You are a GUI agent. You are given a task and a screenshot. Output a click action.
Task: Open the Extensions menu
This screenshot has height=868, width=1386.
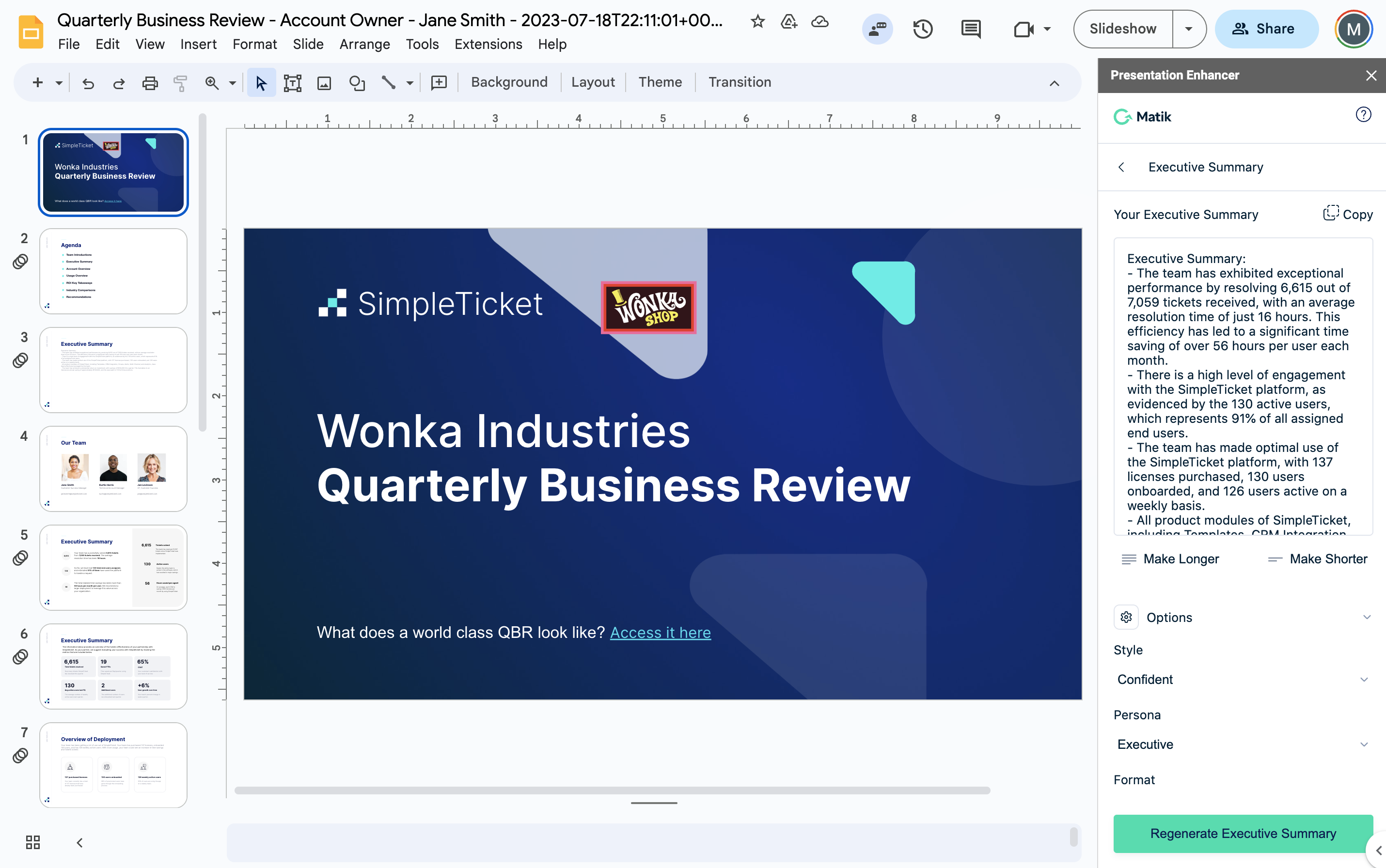click(488, 44)
